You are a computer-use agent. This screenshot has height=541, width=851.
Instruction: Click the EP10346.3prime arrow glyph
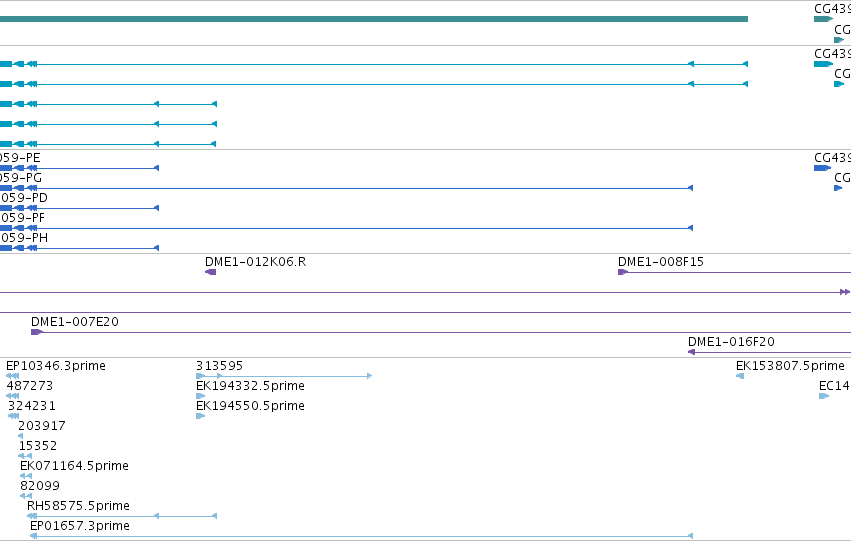tap(12, 376)
